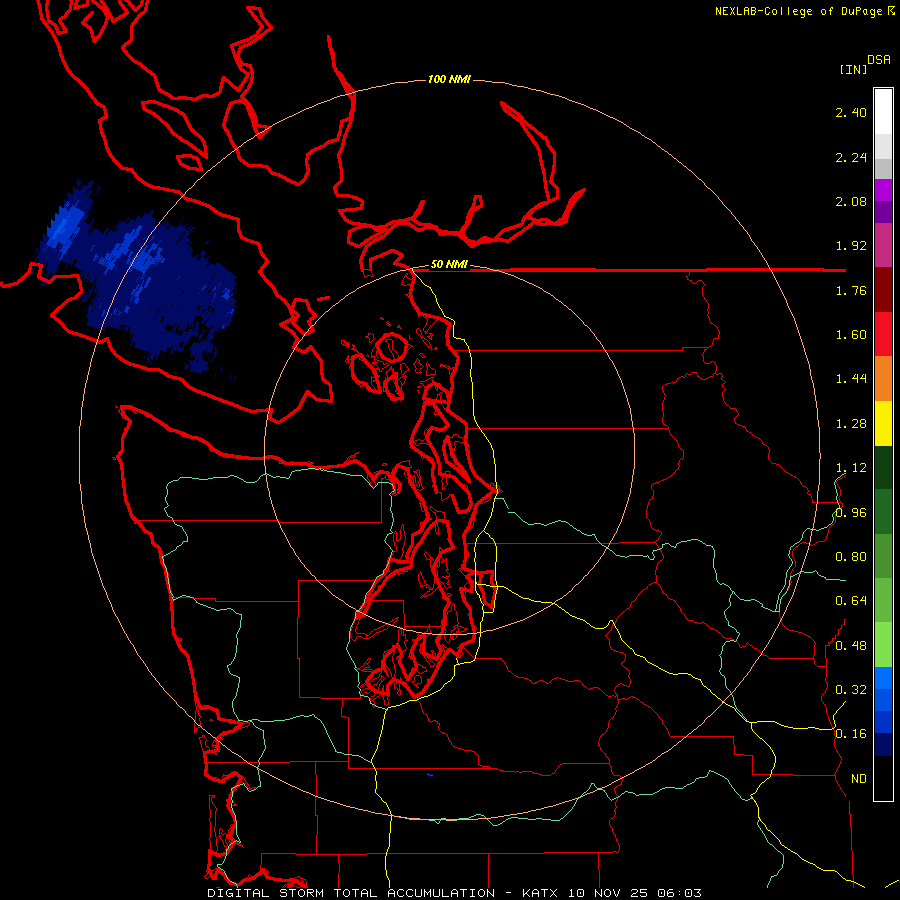Click the lightest green swatch near 0.48
The image size is (900, 900).
click(883, 645)
